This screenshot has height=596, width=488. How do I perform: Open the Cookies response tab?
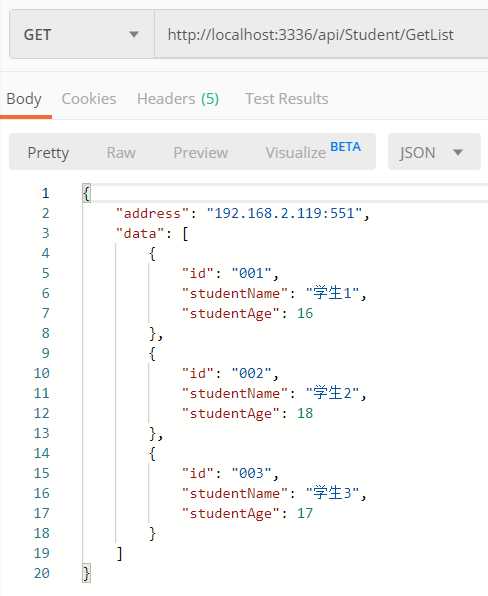[x=89, y=99]
